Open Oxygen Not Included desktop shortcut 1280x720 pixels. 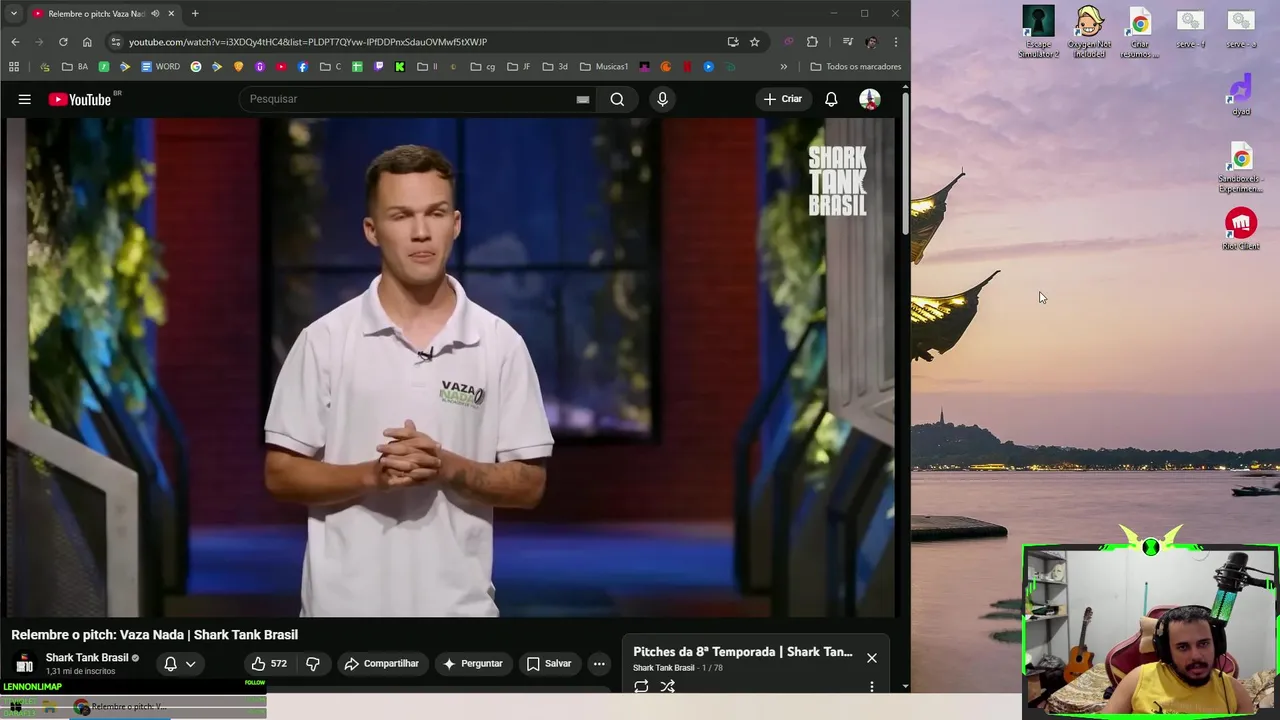[x=1089, y=32]
